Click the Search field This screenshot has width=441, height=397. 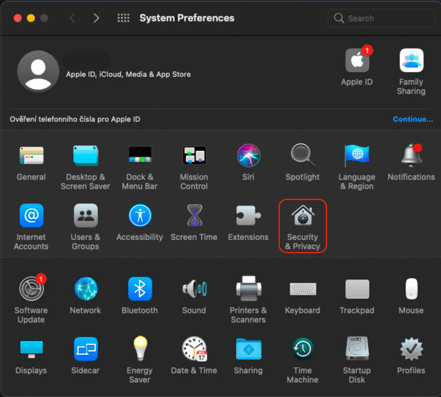click(x=381, y=18)
